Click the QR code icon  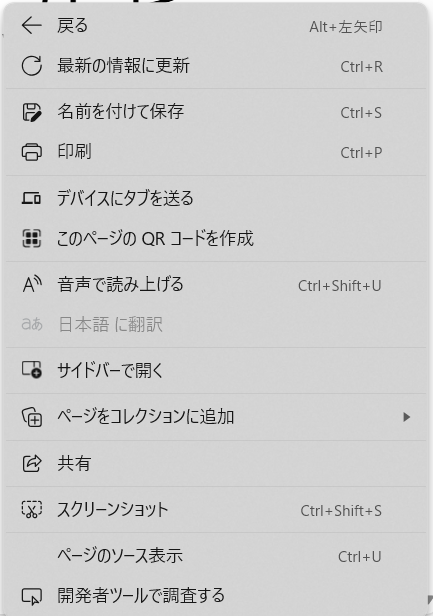point(31,238)
